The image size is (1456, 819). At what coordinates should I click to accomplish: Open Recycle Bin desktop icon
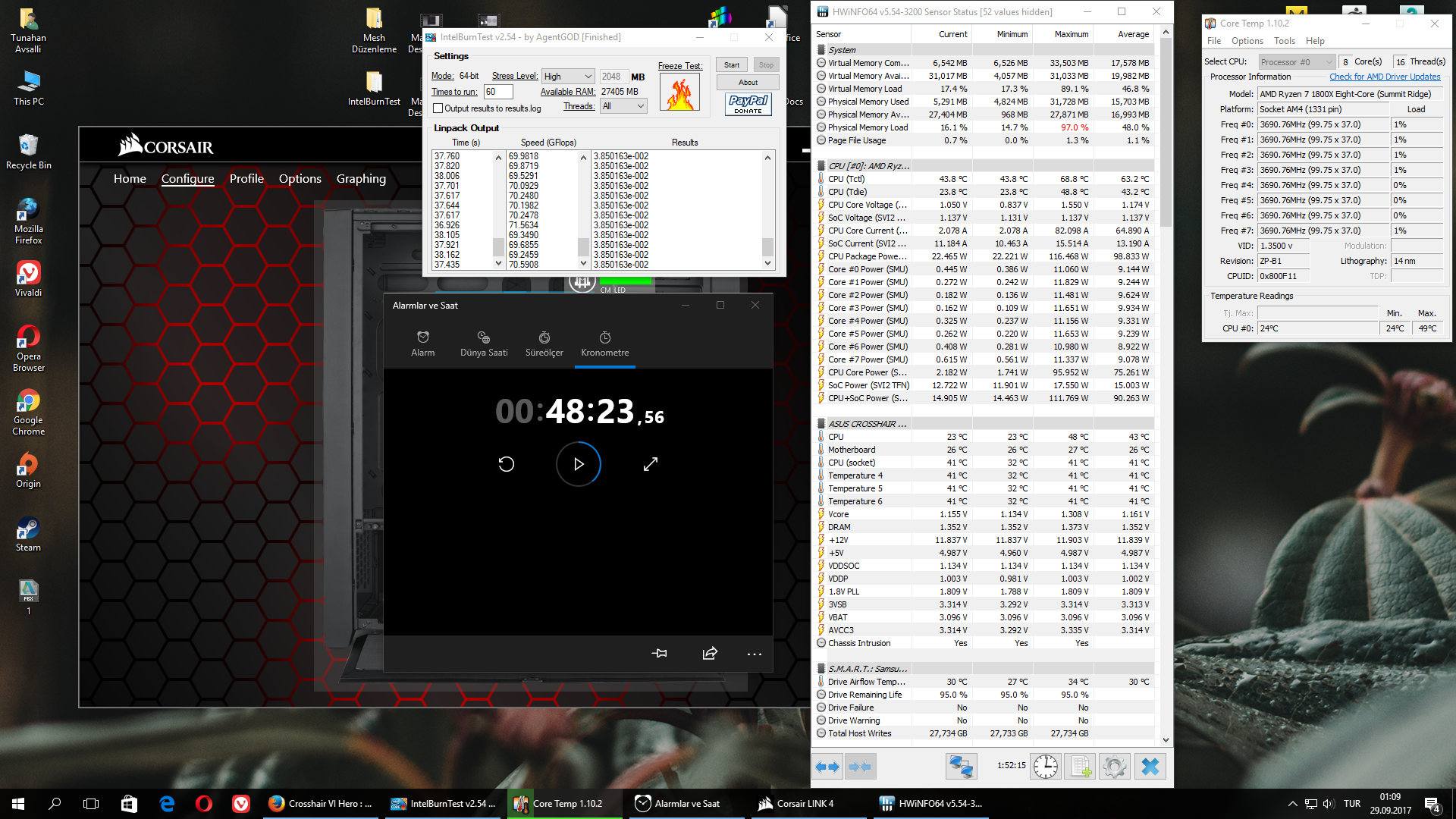pyautogui.click(x=29, y=152)
